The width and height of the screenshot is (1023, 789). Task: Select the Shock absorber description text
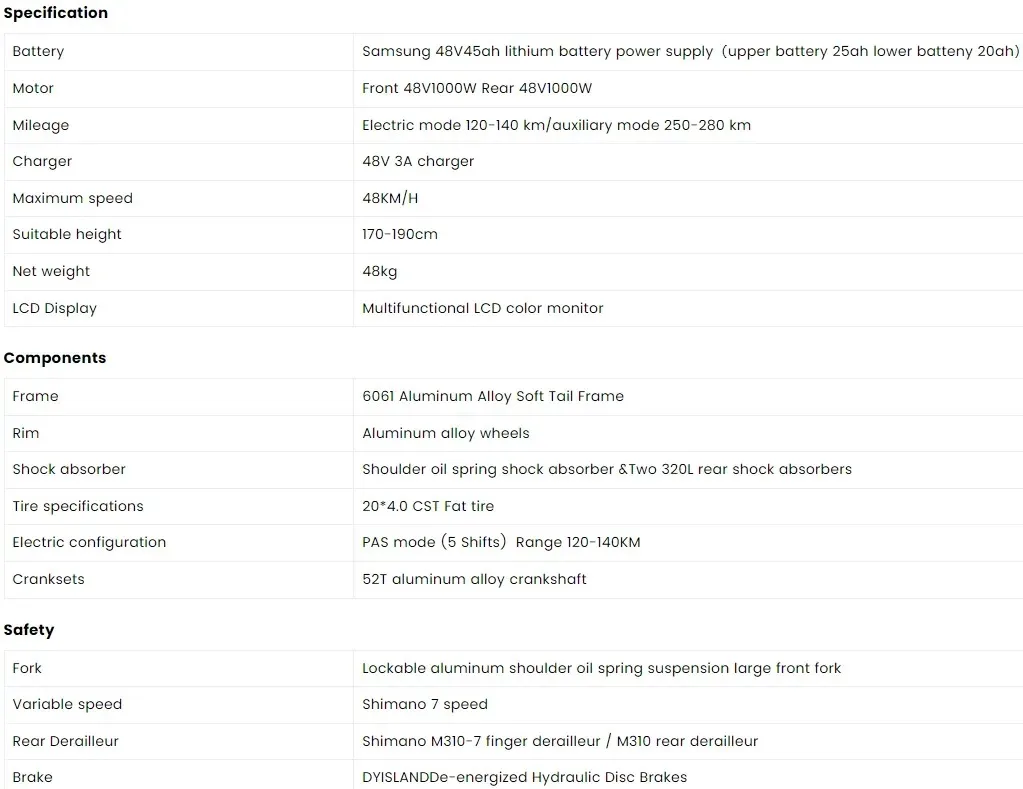tap(607, 469)
